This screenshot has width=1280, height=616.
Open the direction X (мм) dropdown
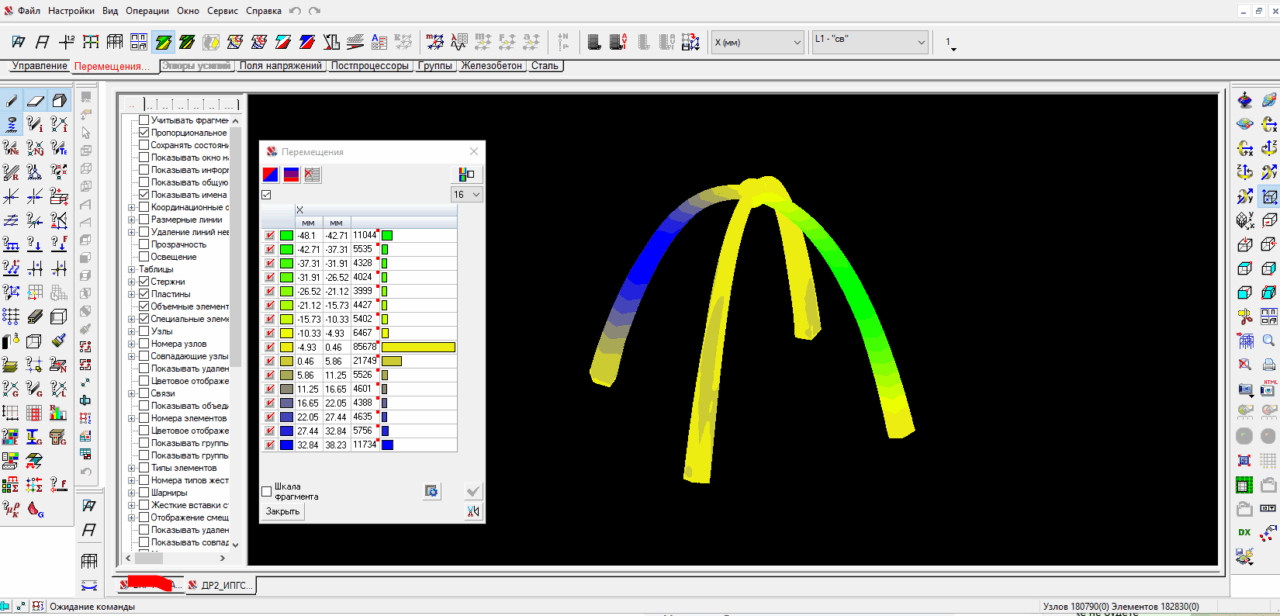(x=757, y=42)
